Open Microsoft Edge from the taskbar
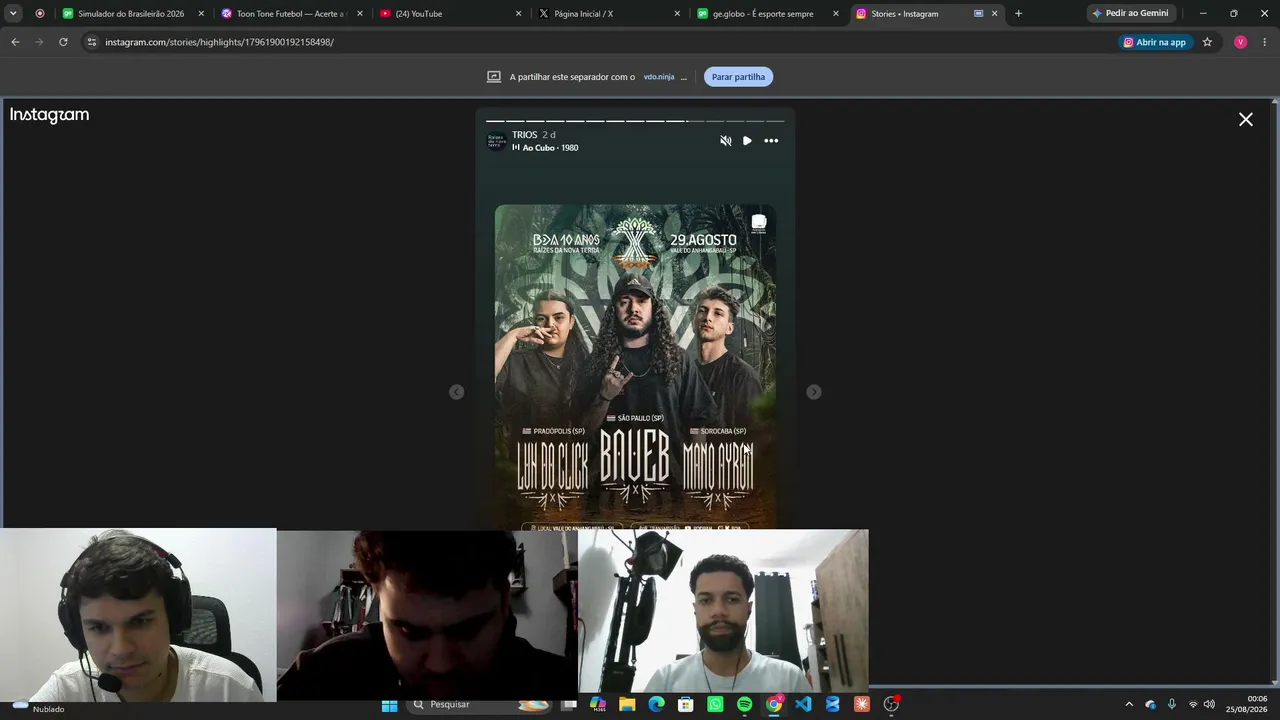This screenshot has height=720, width=1280. (x=656, y=705)
